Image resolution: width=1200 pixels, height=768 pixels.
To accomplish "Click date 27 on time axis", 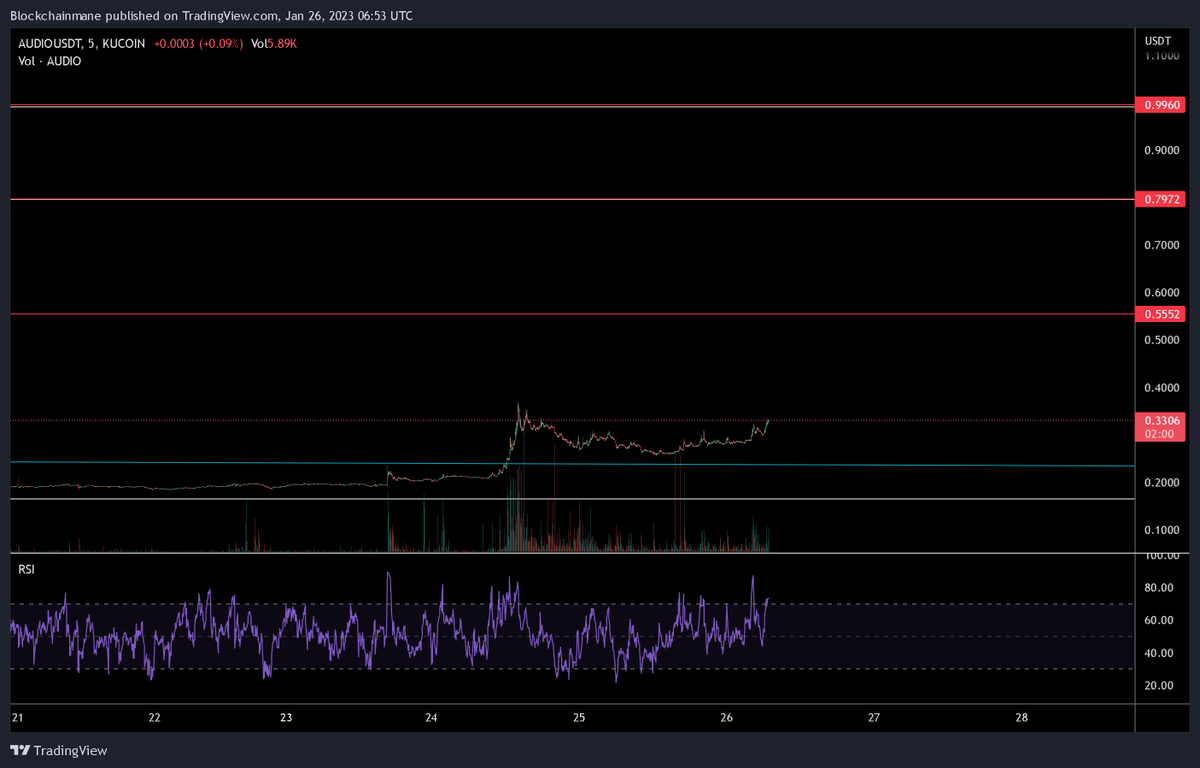I will pos(874,718).
